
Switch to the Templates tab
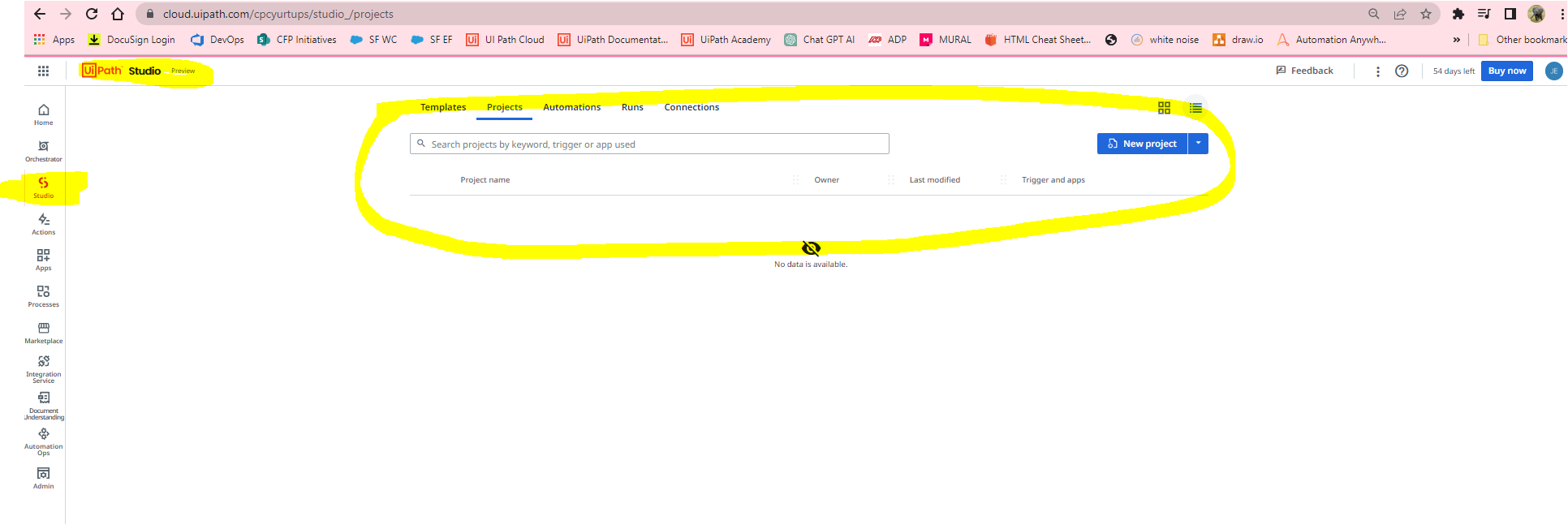[443, 107]
